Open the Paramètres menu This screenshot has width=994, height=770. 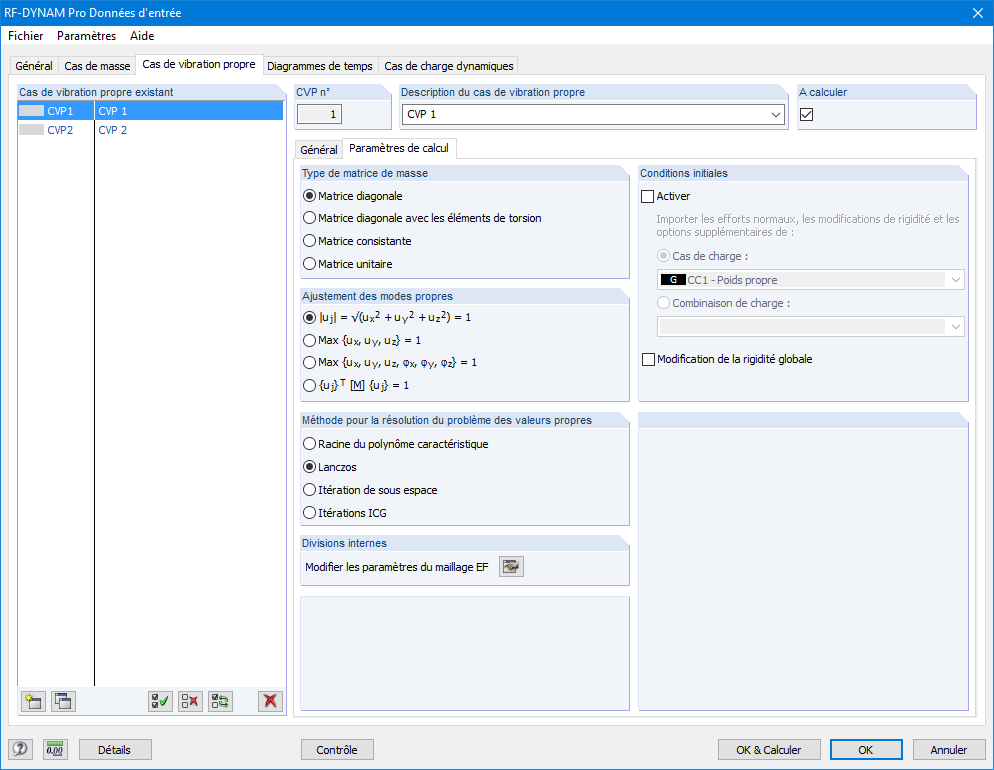86,35
